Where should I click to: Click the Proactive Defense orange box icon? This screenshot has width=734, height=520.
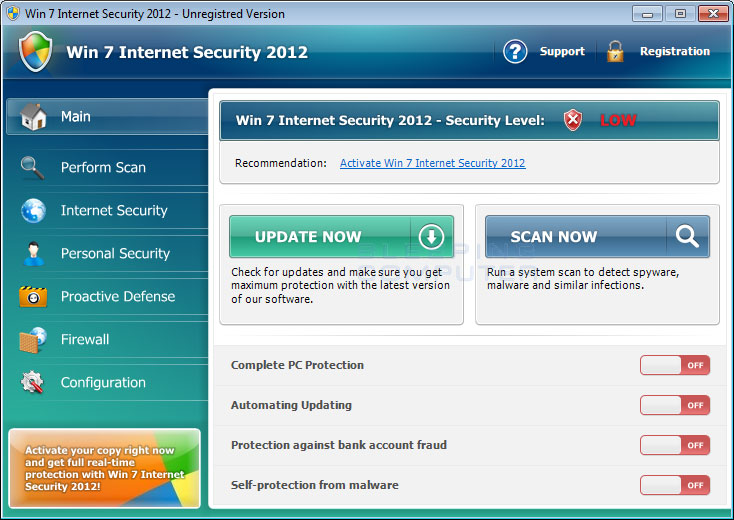tap(33, 296)
